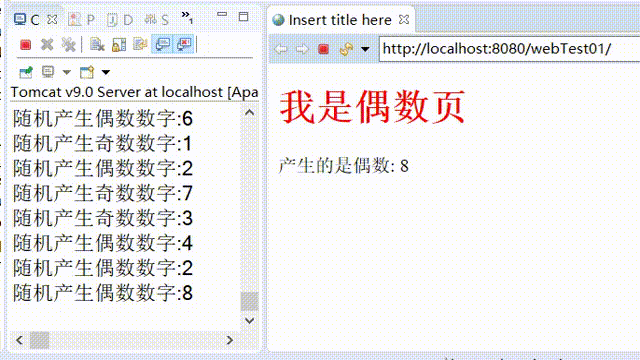Image resolution: width=640 pixels, height=360 pixels.
Task: Click the red heading '我是偶数页'
Action: [x=372, y=107]
